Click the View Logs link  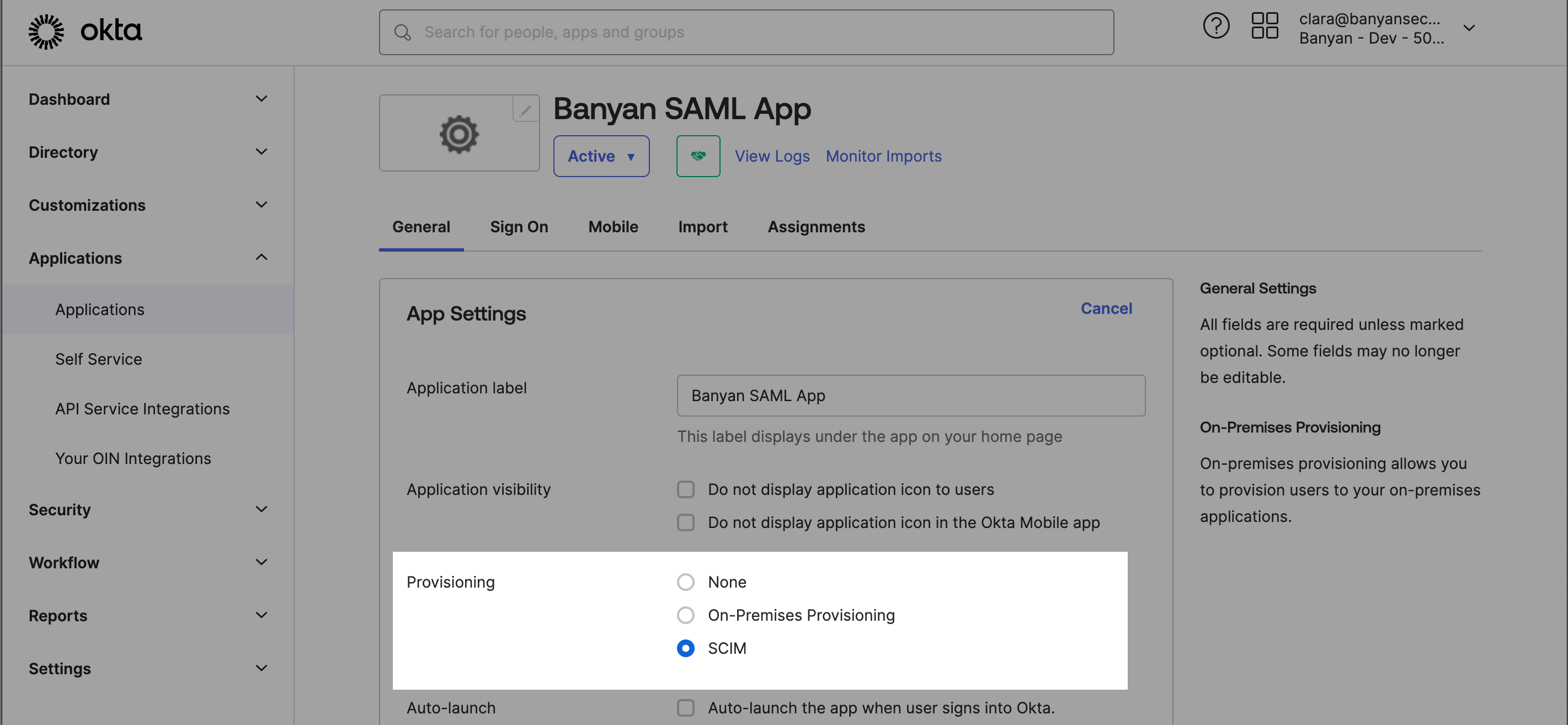tap(772, 157)
